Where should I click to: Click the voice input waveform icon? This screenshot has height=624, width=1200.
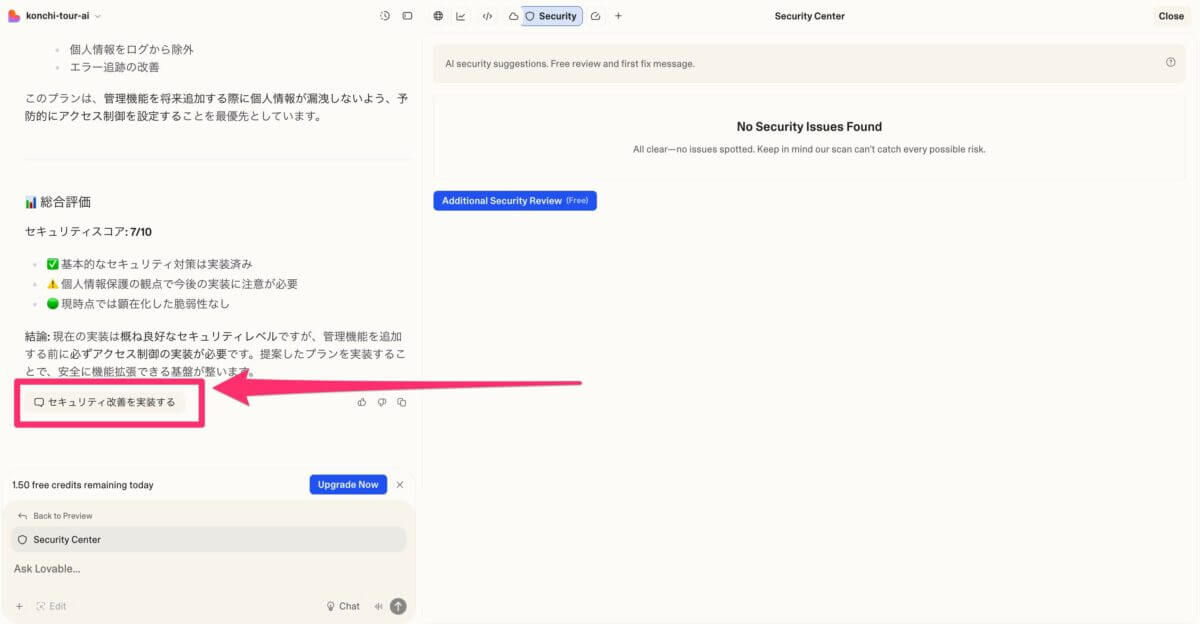click(x=378, y=606)
